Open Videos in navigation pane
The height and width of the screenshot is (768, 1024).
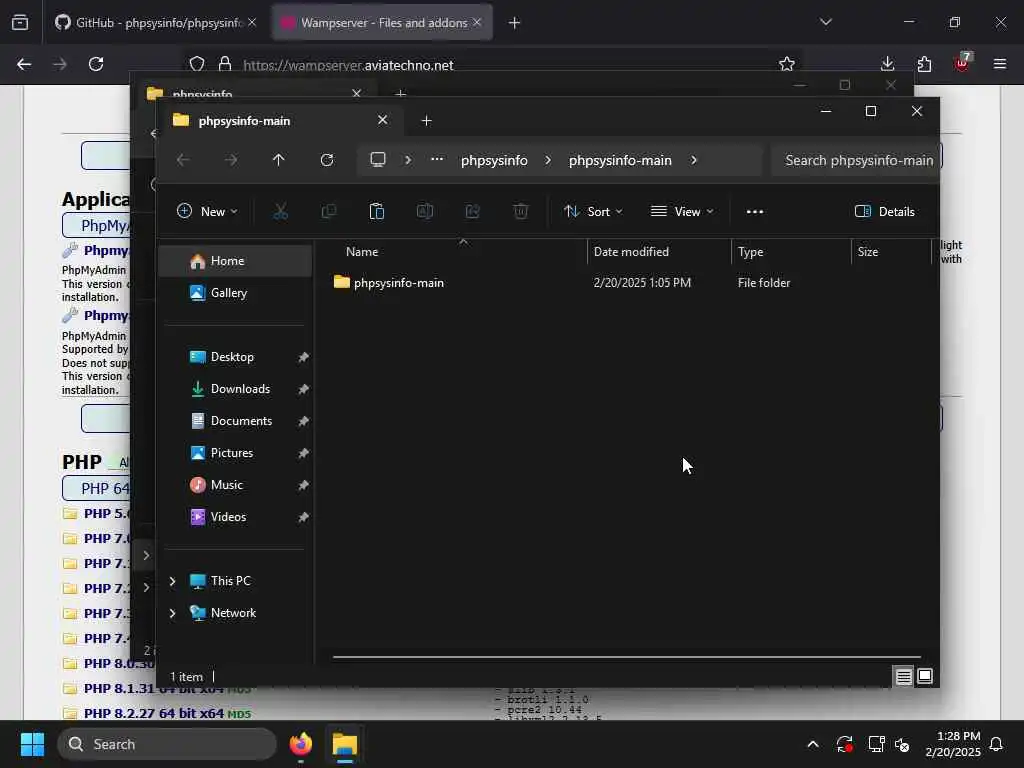point(235,517)
